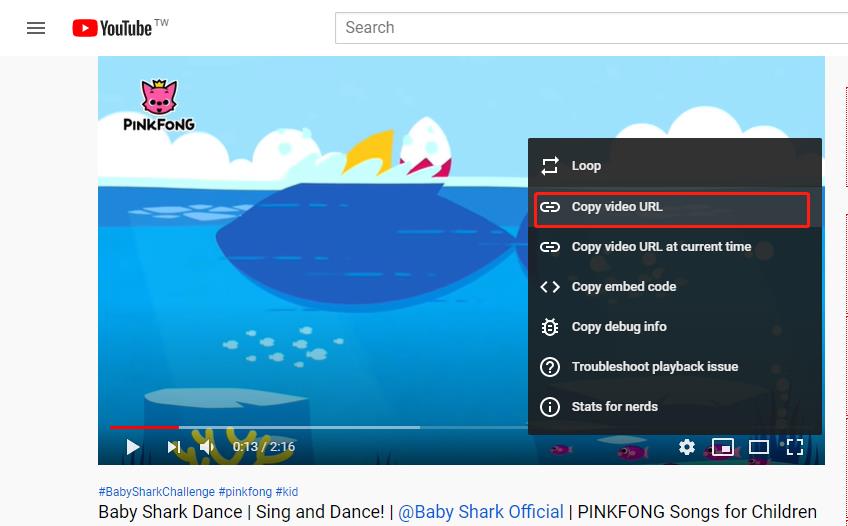This screenshot has width=848, height=526.
Task: Click the Pinkfong logo watermark in video
Action: click(159, 105)
